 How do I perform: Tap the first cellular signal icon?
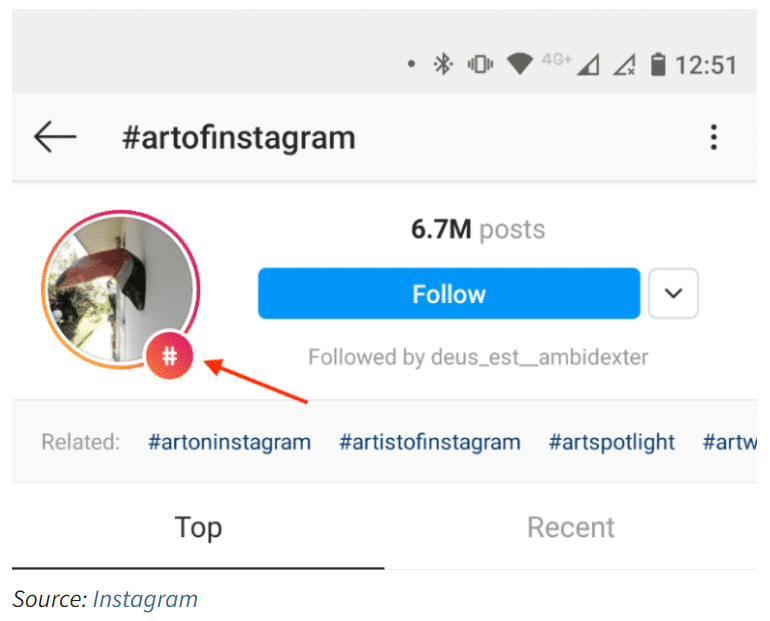click(x=588, y=64)
